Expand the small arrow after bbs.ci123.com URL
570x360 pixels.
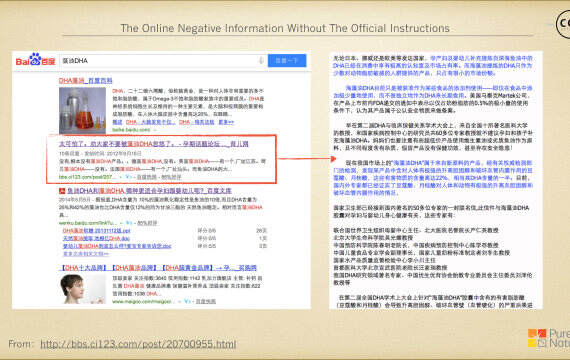[x=121, y=177]
